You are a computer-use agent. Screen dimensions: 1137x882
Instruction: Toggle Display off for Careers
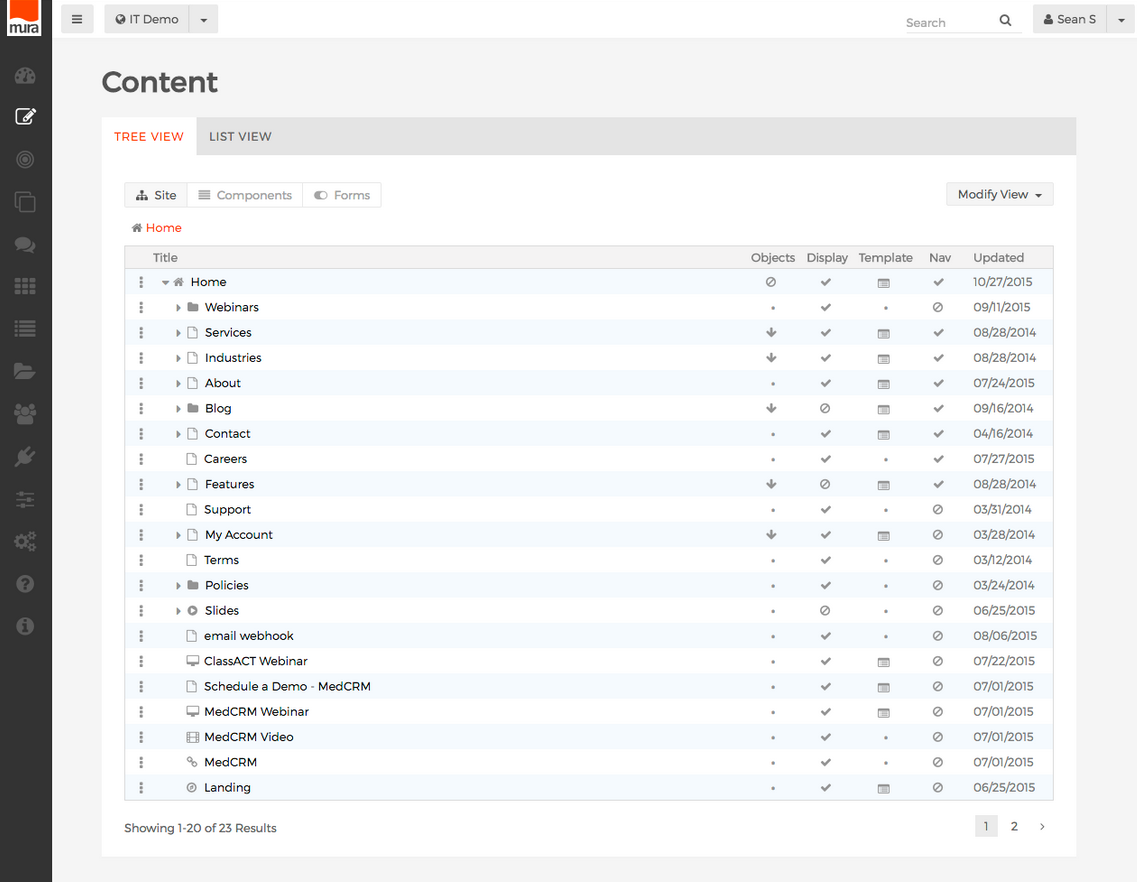[825, 458]
